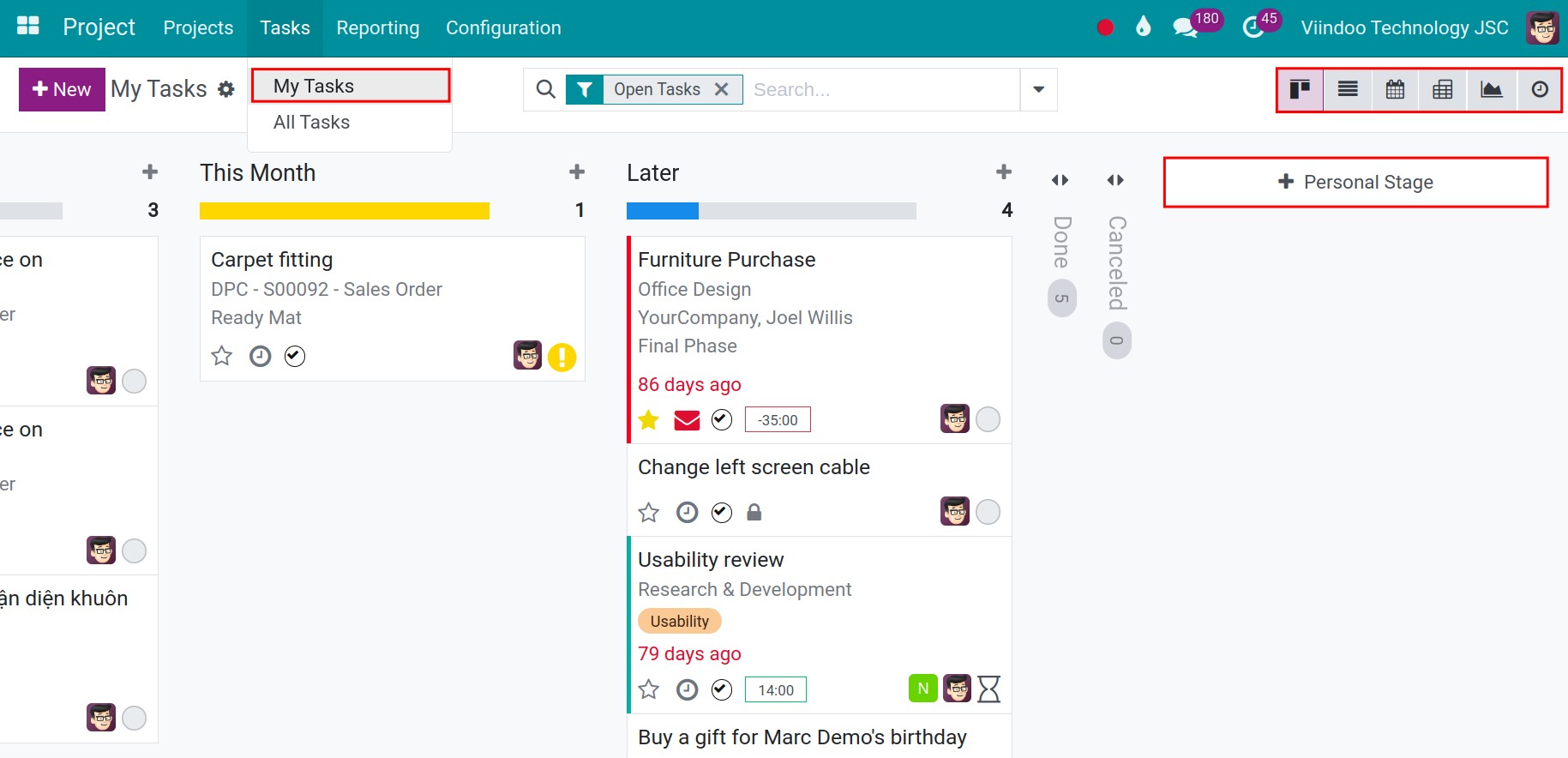Select My Tasks from dropdown
1568x758 pixels.
(x=350, y=86)
